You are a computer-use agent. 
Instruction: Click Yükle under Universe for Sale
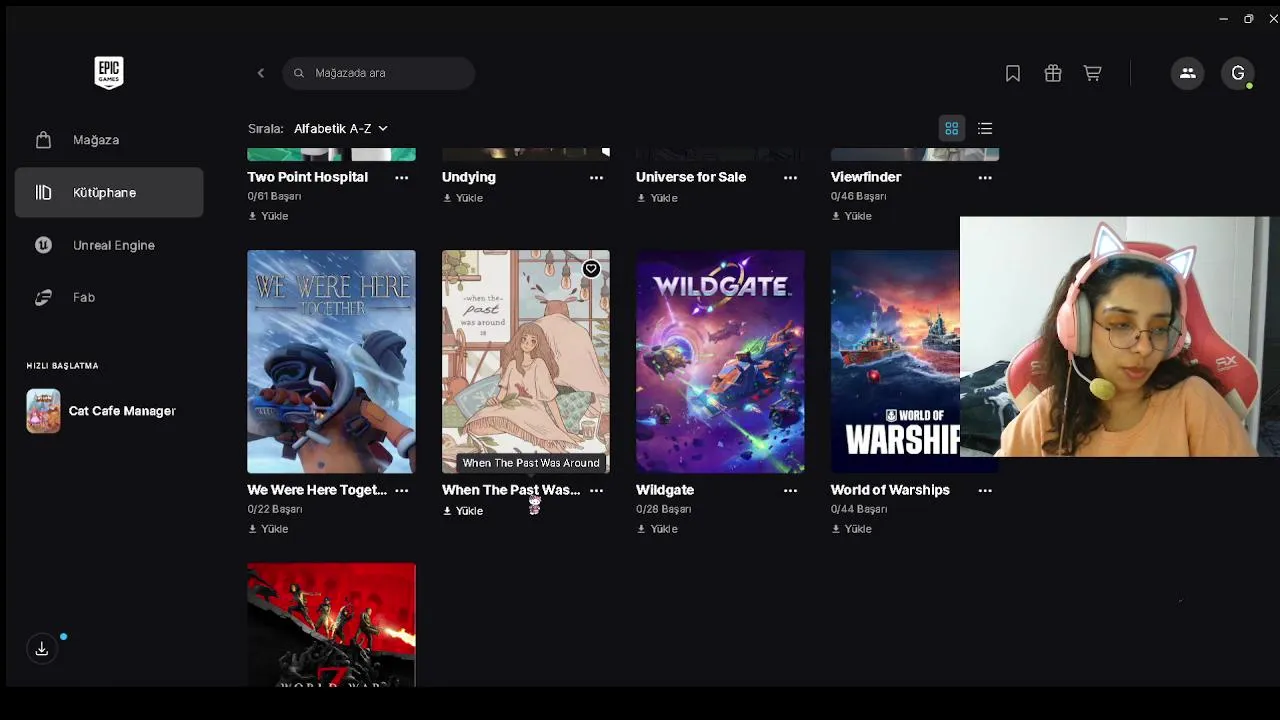pyautogui.click(x=657, y=198)
